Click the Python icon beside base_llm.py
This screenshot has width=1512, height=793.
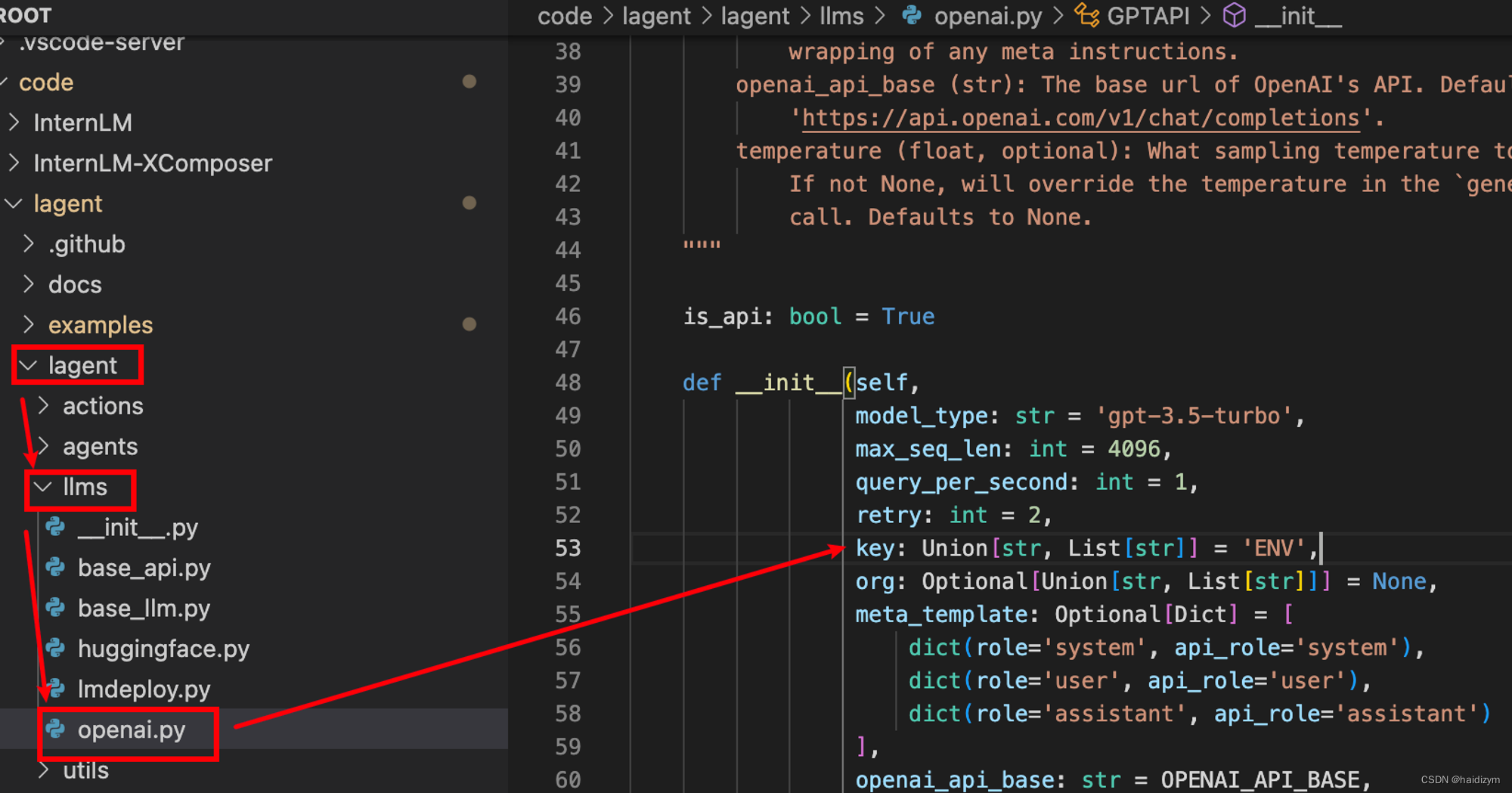click(55, 608)
